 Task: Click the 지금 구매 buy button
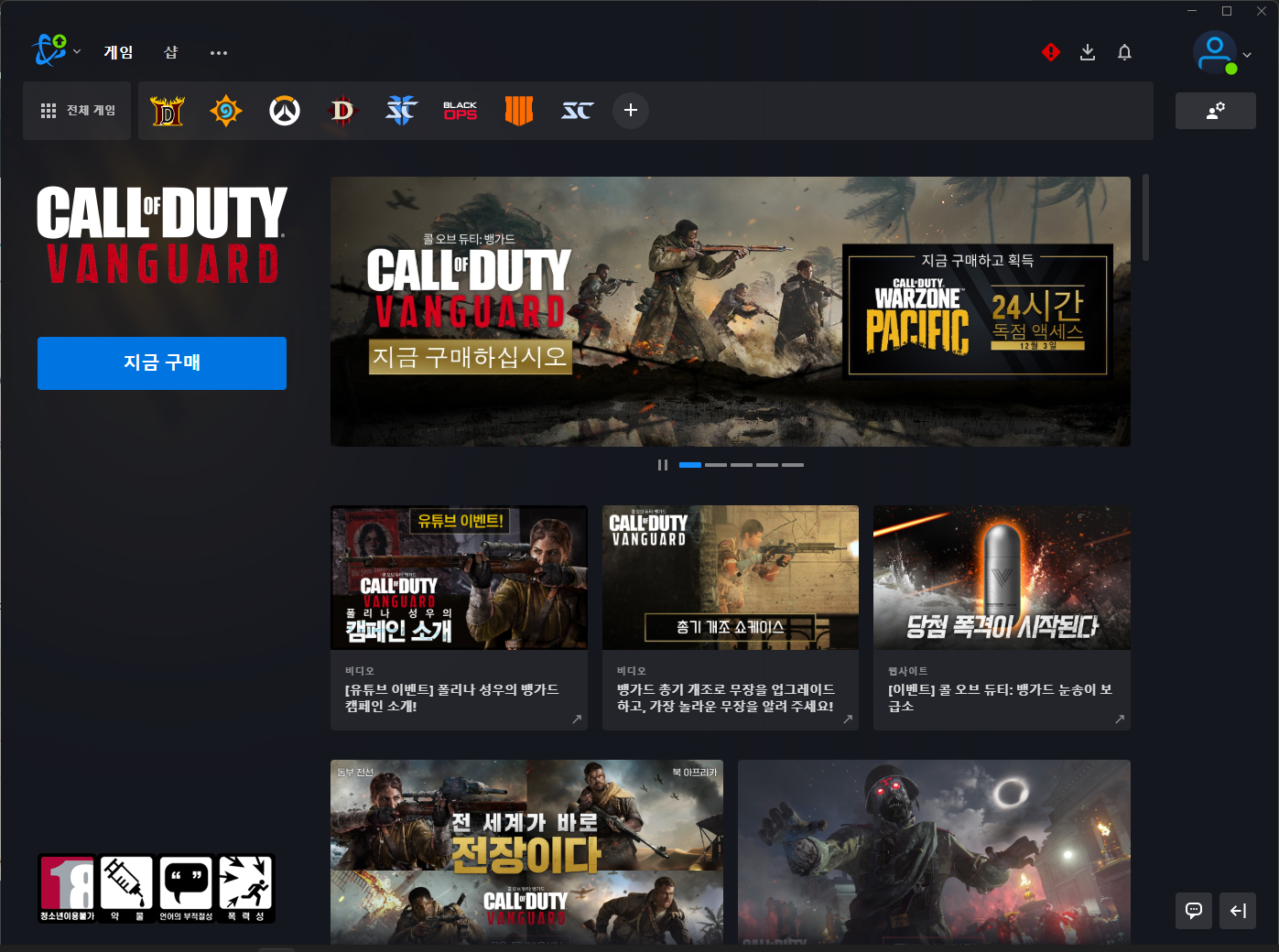click(162, 363)
